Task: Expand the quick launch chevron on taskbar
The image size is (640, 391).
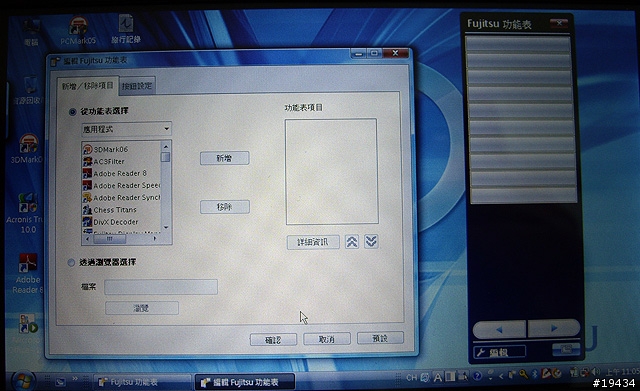Action: pyautogui.click(x=75, y=379)
